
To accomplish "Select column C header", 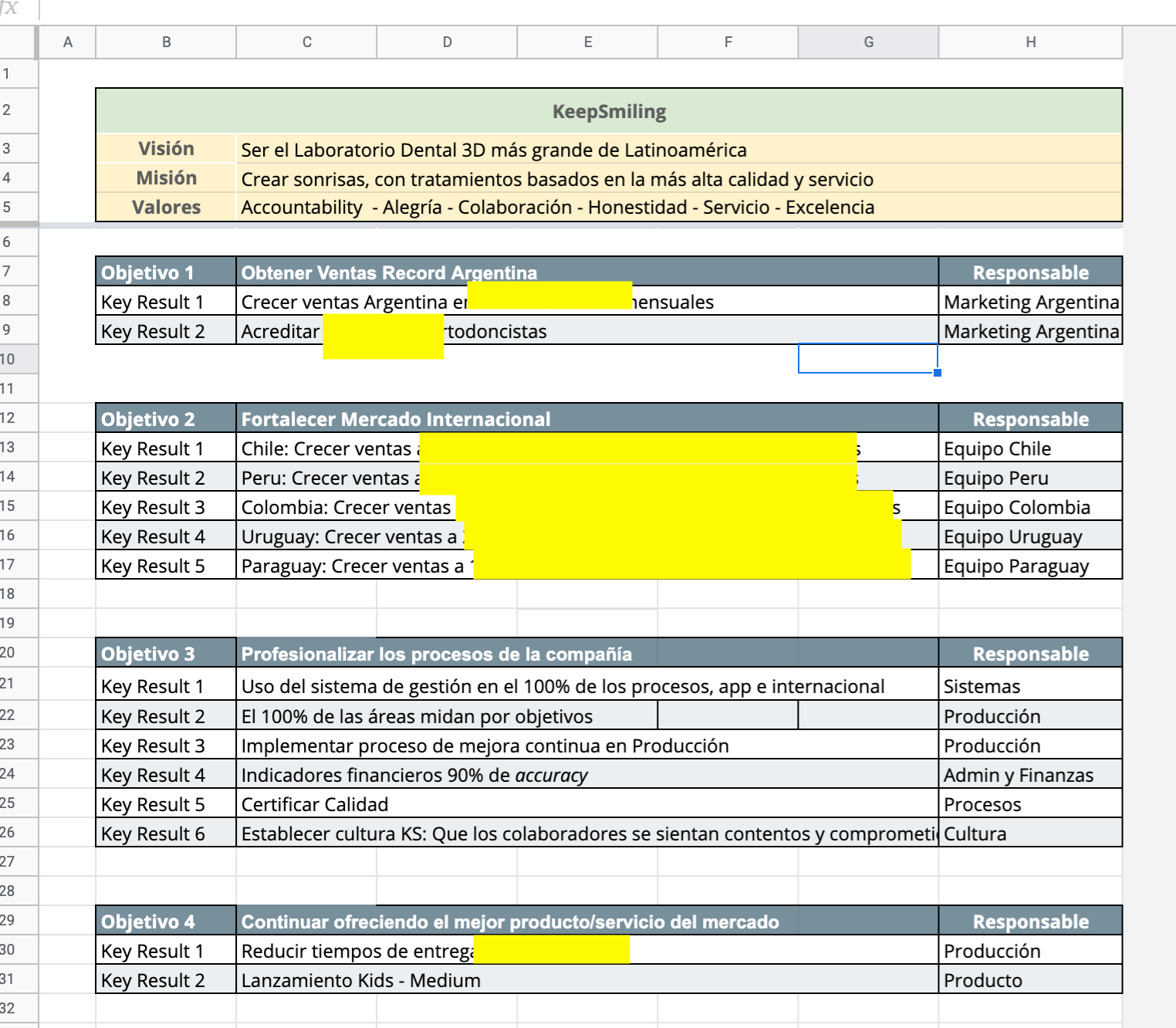I will coord(306,42).
